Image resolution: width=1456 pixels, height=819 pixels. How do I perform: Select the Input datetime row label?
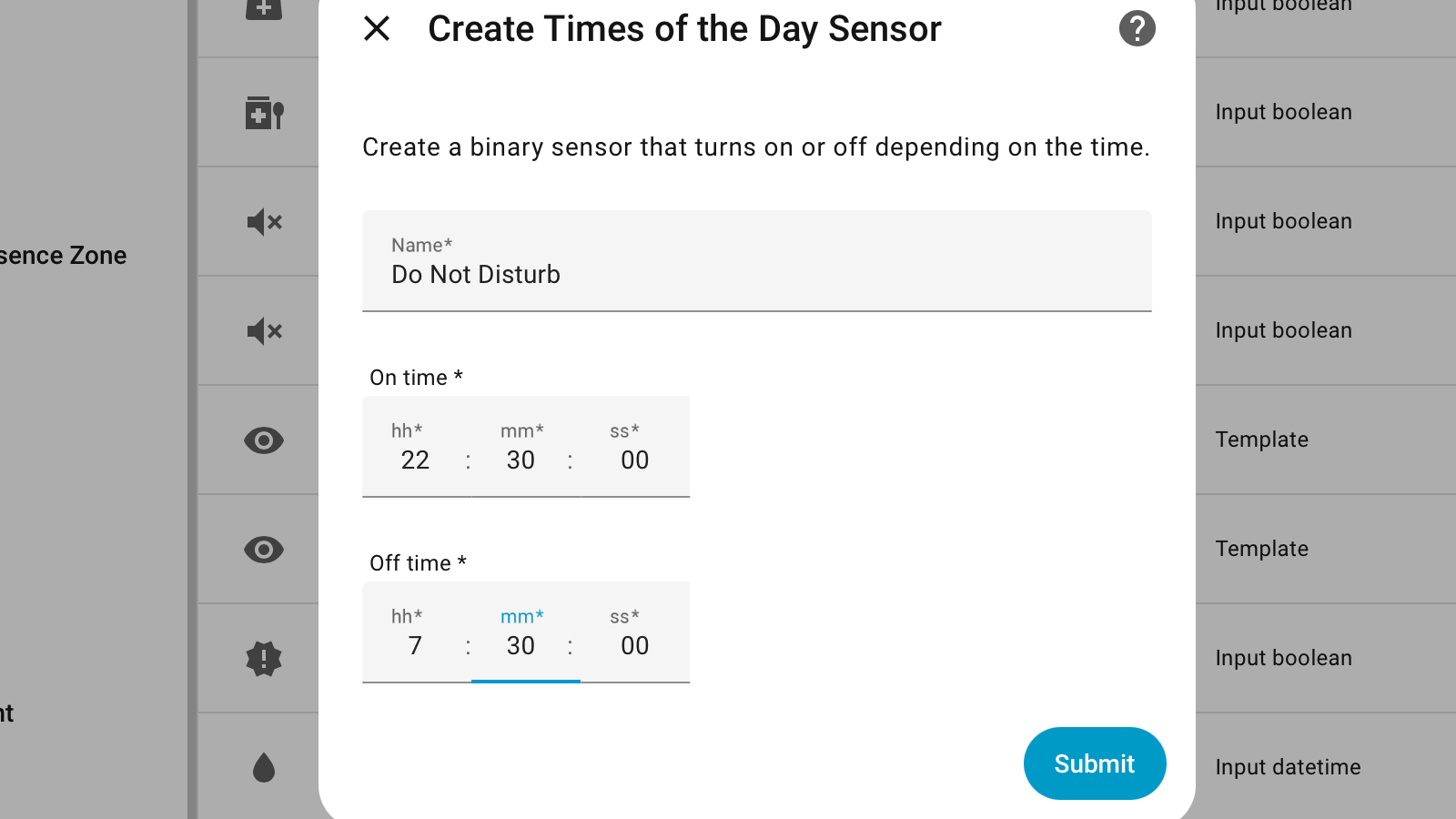[1288, 767]
